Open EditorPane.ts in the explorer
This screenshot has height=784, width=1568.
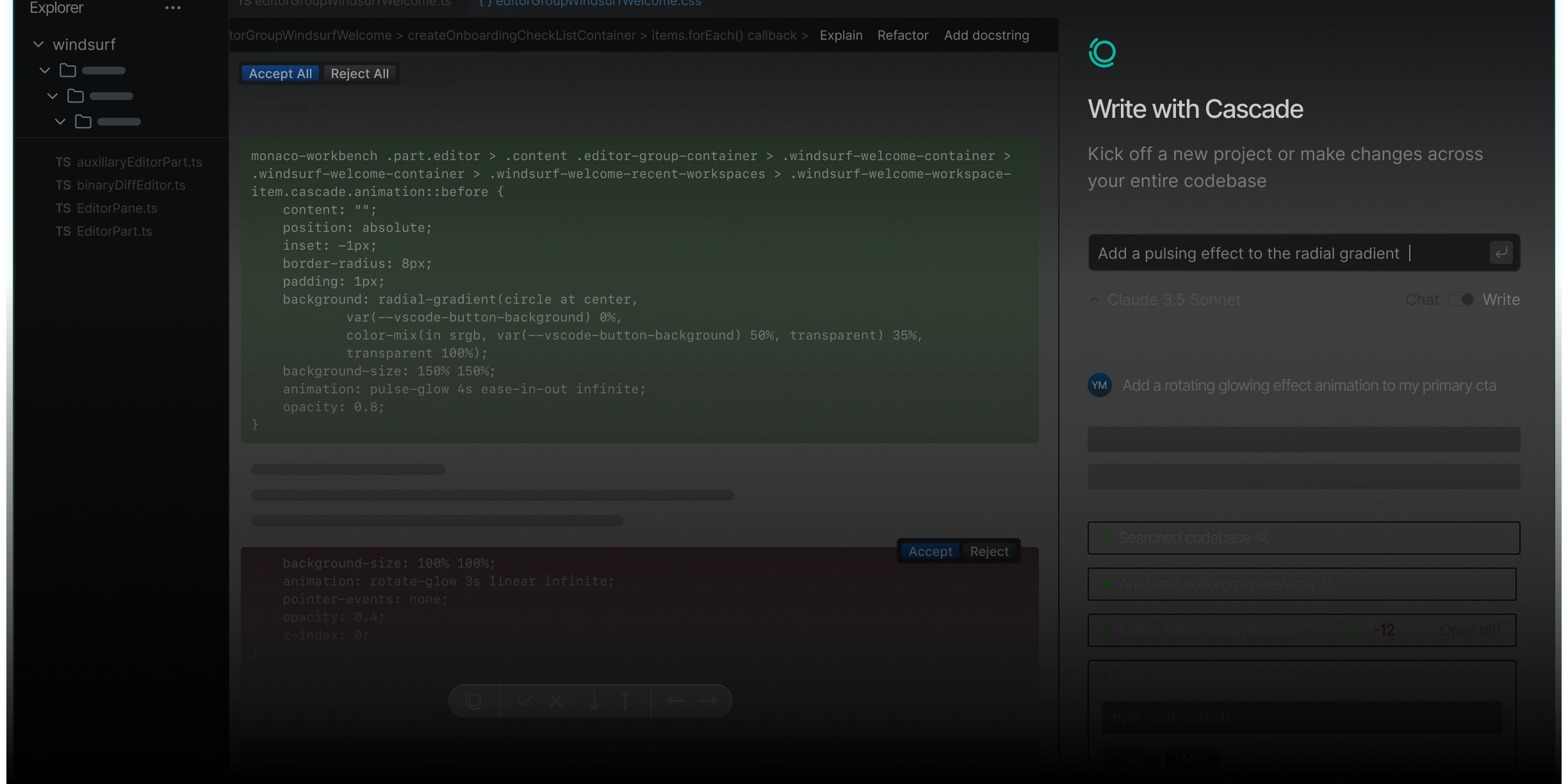pos(117,208)
